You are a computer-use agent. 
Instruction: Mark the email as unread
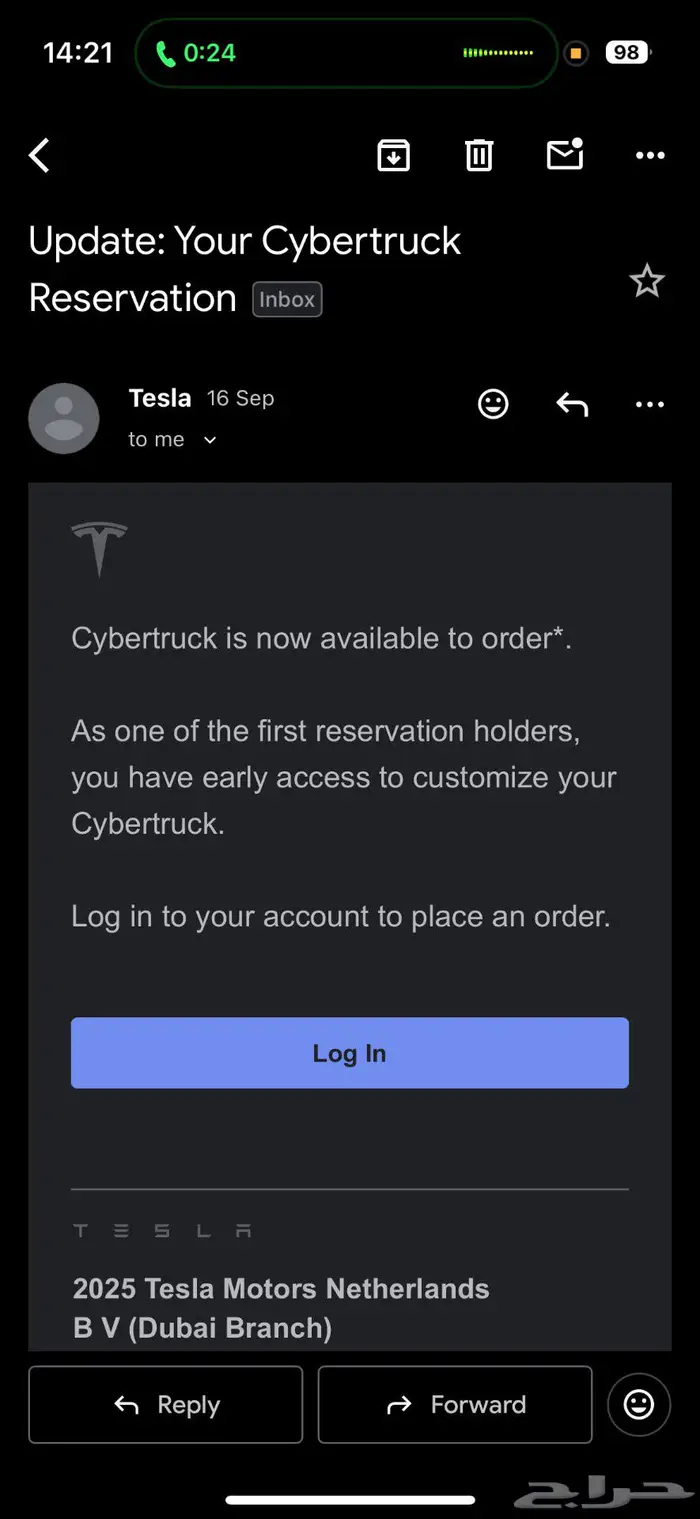pos(565,154)
